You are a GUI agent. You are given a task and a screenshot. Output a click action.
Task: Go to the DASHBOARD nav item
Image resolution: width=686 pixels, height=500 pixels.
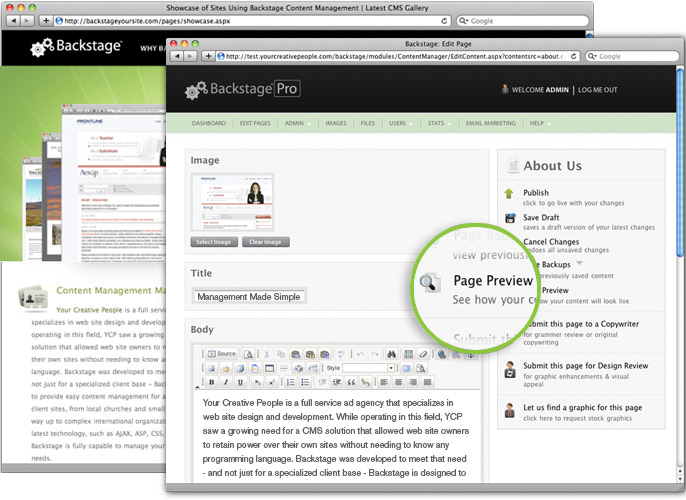(x=208, y=123)
